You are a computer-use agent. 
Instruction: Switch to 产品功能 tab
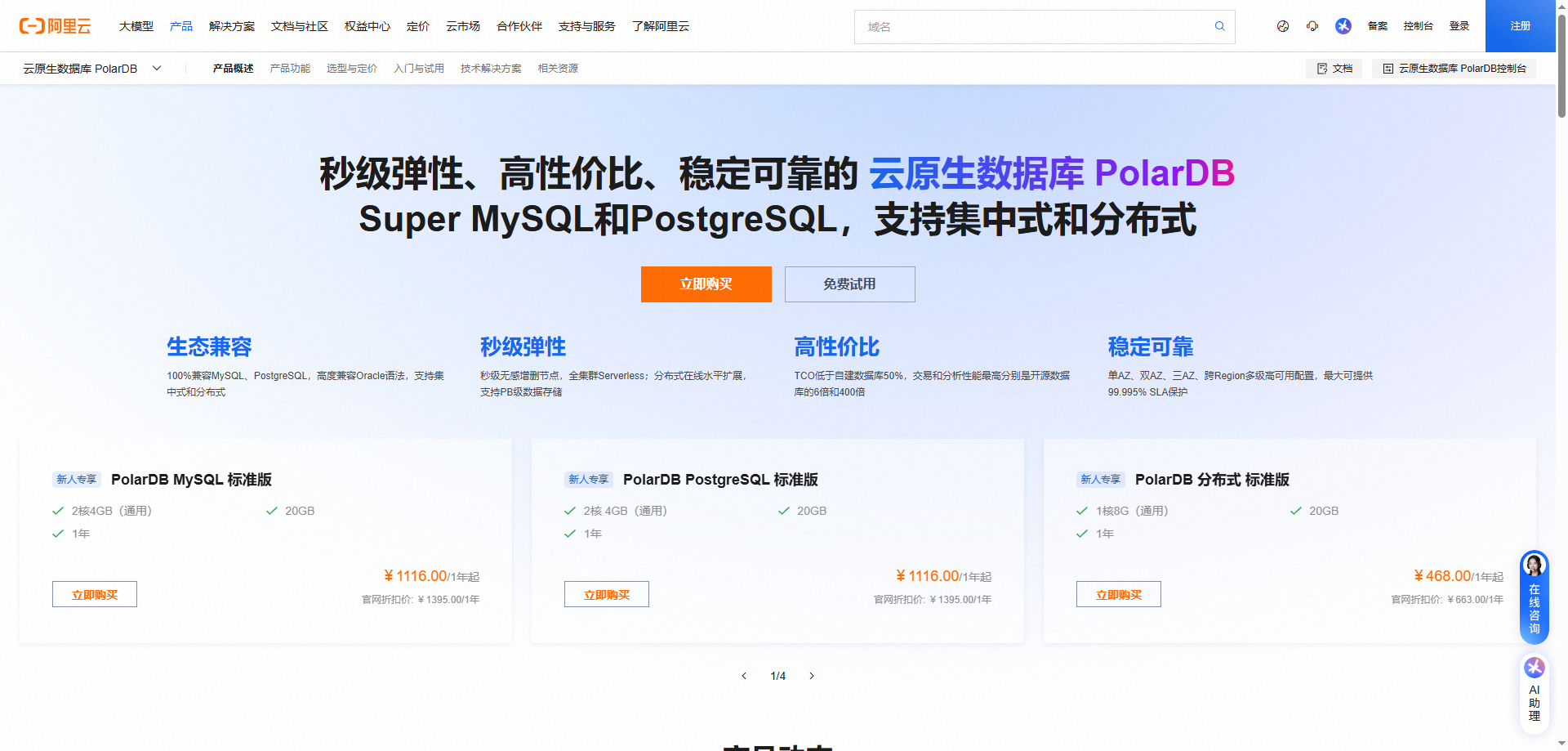290,69
